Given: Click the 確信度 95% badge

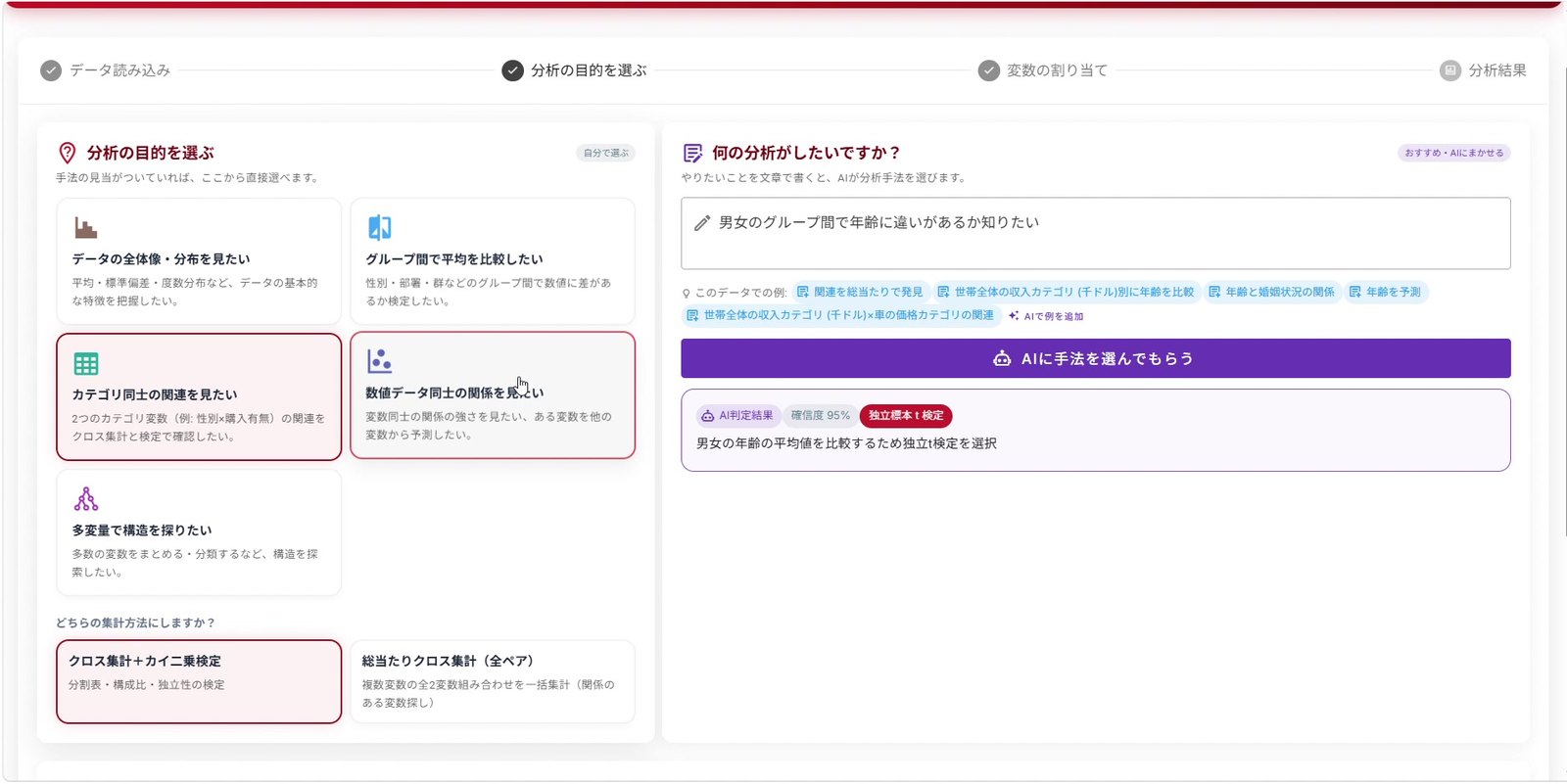Looking at the screenshot, I should pyautogui.click(x=821, y=416).
